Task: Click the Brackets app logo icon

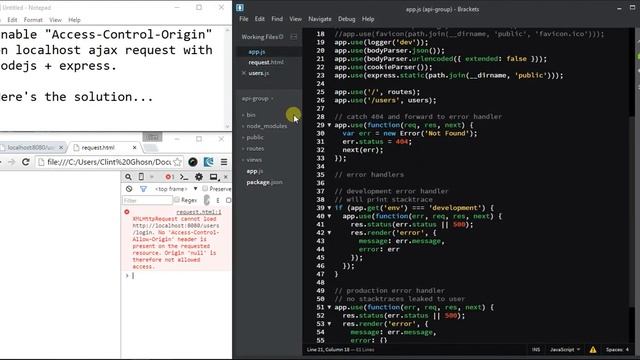Action: (240, 7)
